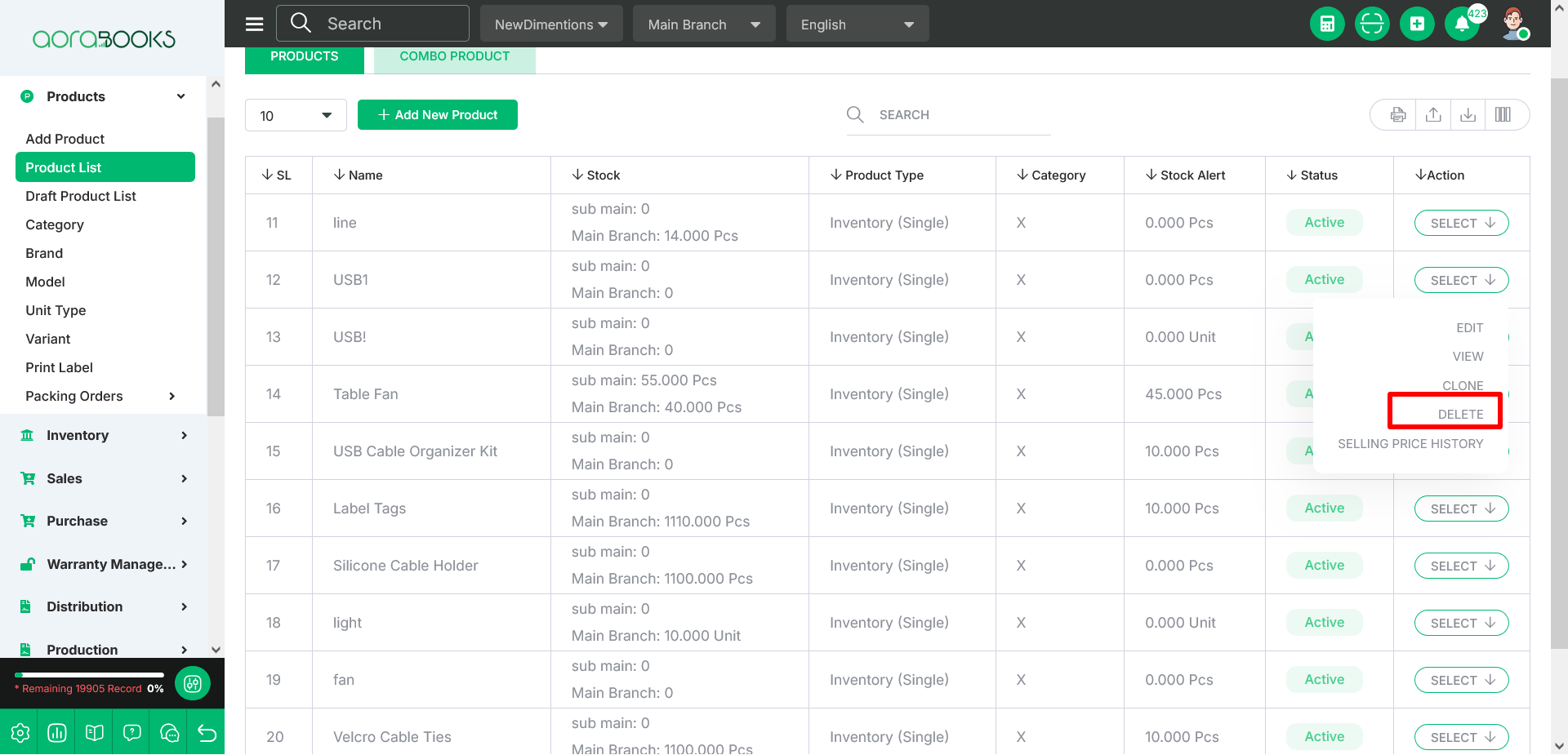Open Variant sidebar link
Viewport: 1568px width, 755px height.
(48, 339)
